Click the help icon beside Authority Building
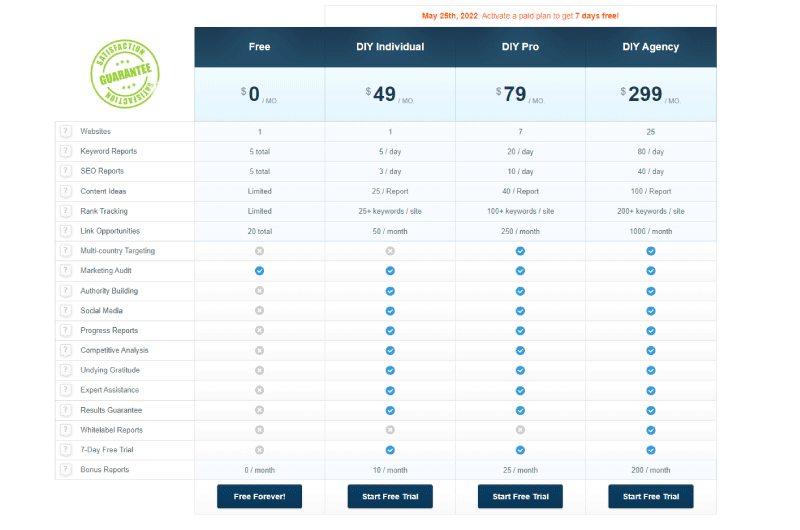 pyautogui.click(x=65, y=291)
